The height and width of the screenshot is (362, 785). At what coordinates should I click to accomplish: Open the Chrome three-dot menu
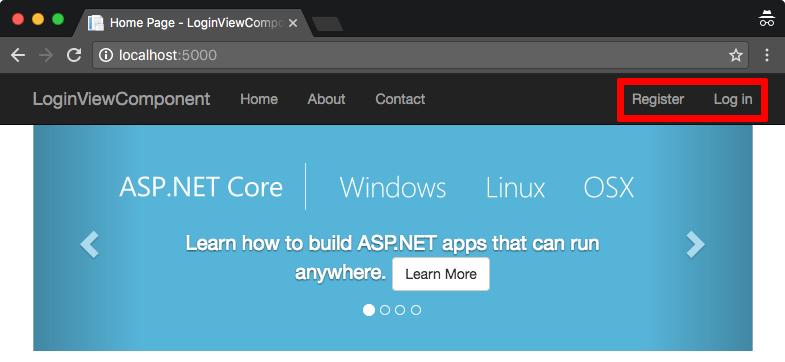(766, 55)
